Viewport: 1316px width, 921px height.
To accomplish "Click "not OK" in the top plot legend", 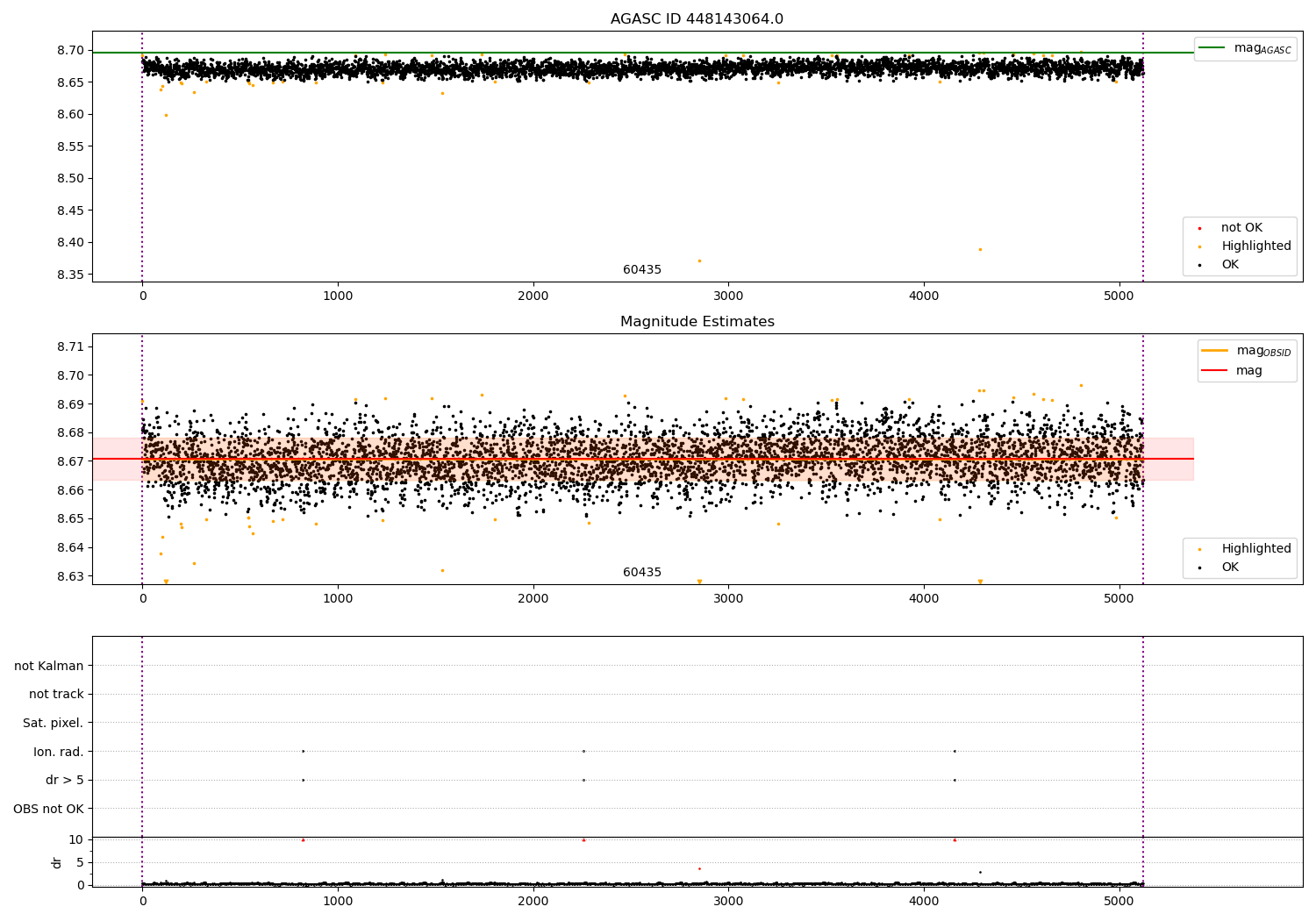I will tap(1241, 228).
